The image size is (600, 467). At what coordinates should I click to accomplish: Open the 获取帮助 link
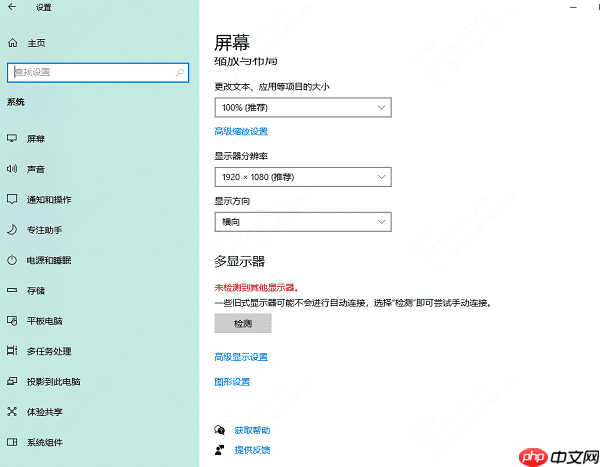(252, 431)
